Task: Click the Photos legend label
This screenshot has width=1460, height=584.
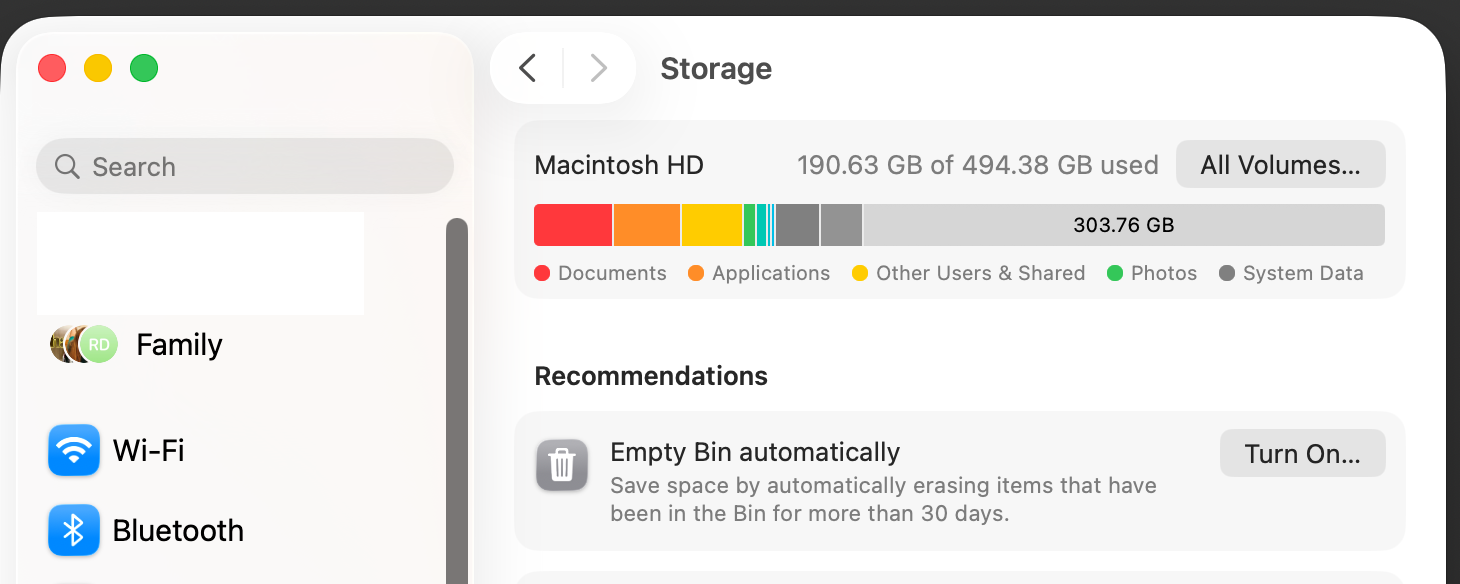Action: (x=1163, y=273)
